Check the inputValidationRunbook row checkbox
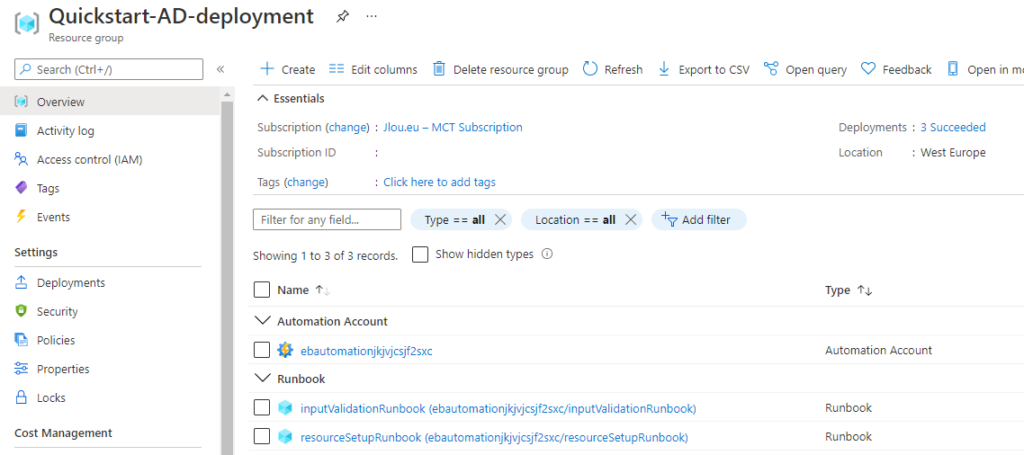Viewport: 1024px width, 455px height. (261, 408)
